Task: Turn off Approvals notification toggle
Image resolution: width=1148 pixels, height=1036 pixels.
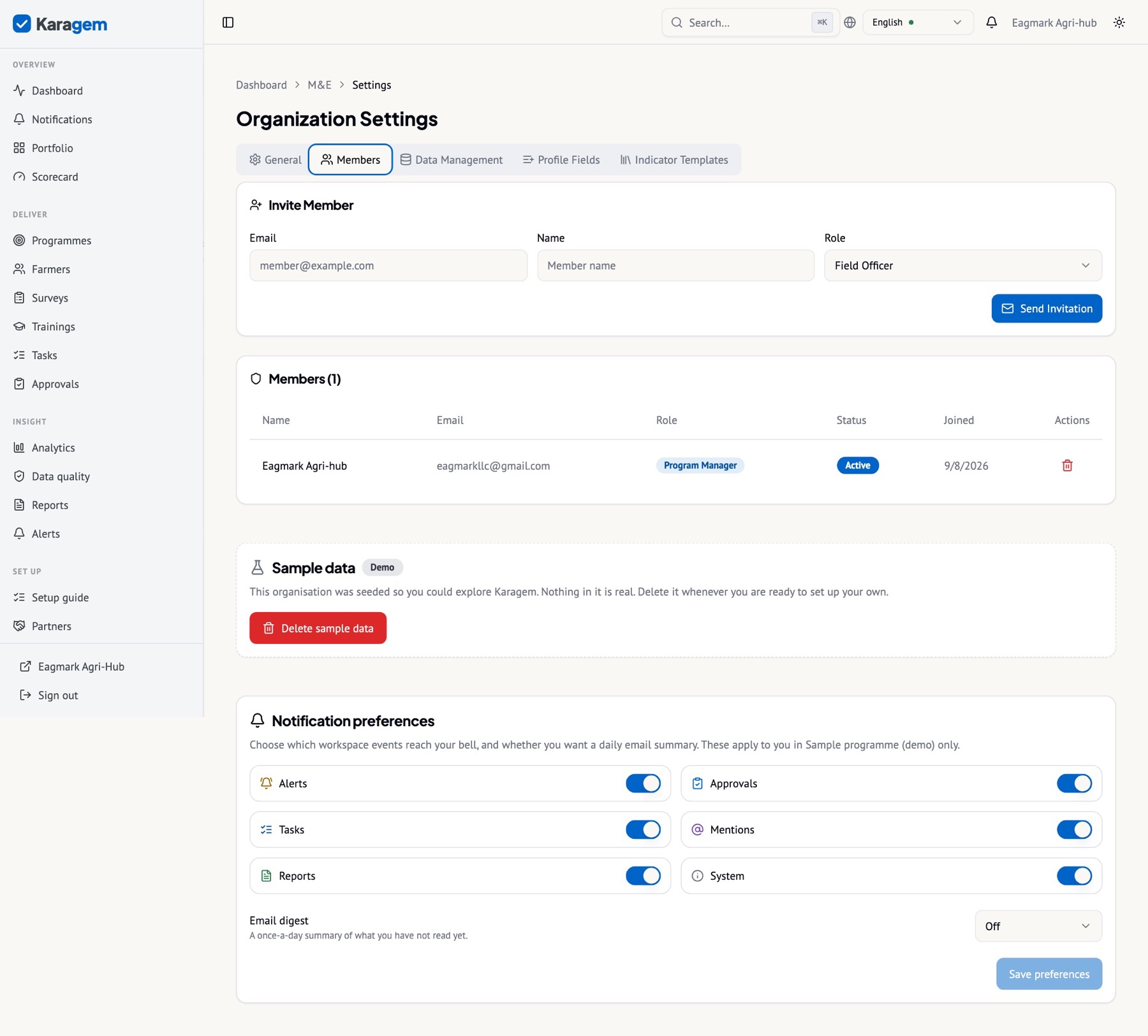Action: coord(1074,783)
